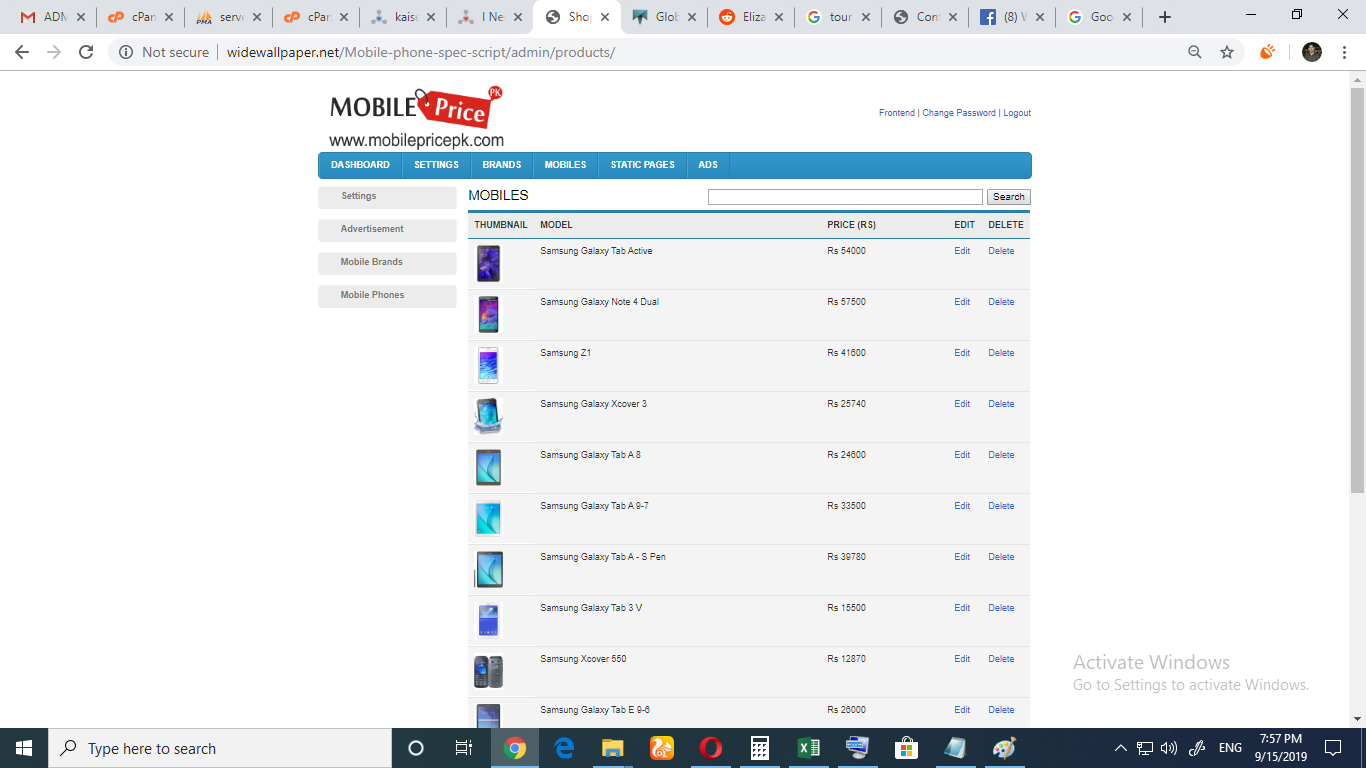Open a new browser tab
Viewport: 1366px width, 768px height.
point(1164,17)
